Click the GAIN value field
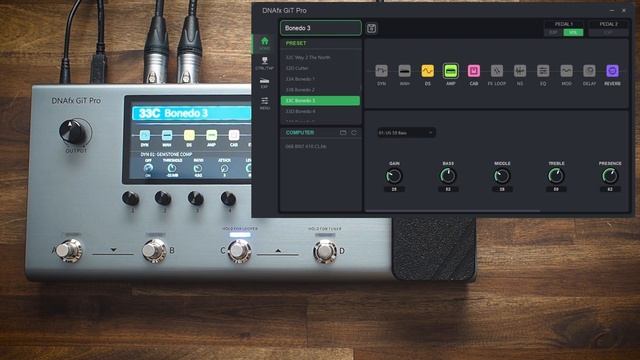This screenshot has width=640, height=360. [394, 189]
